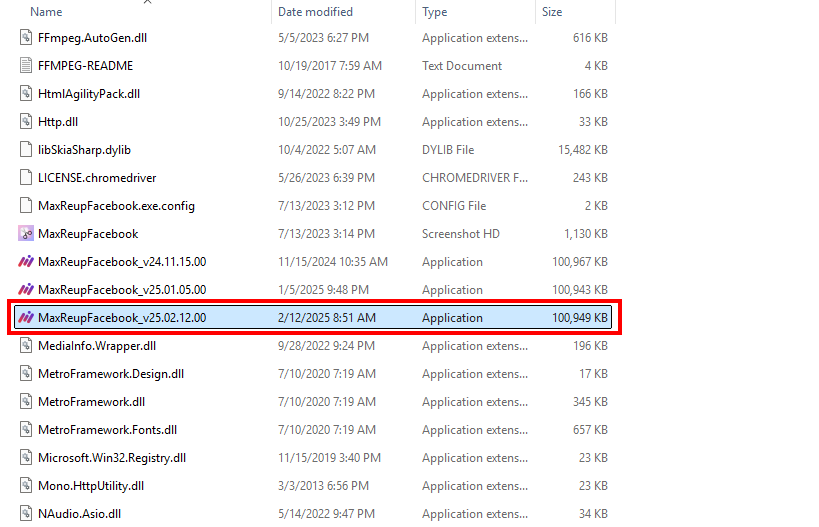819x527 pixels.
Task: Select the libSkiaSharp.dylib file name
Action: click(x=84, y=150)
